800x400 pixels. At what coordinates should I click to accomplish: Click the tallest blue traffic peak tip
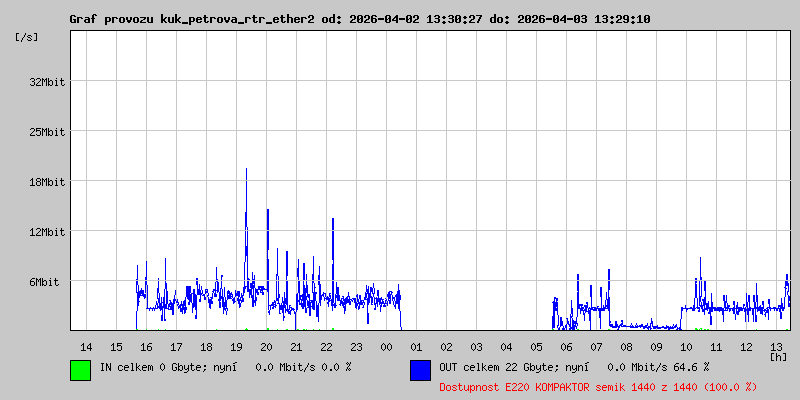point(246,170)
